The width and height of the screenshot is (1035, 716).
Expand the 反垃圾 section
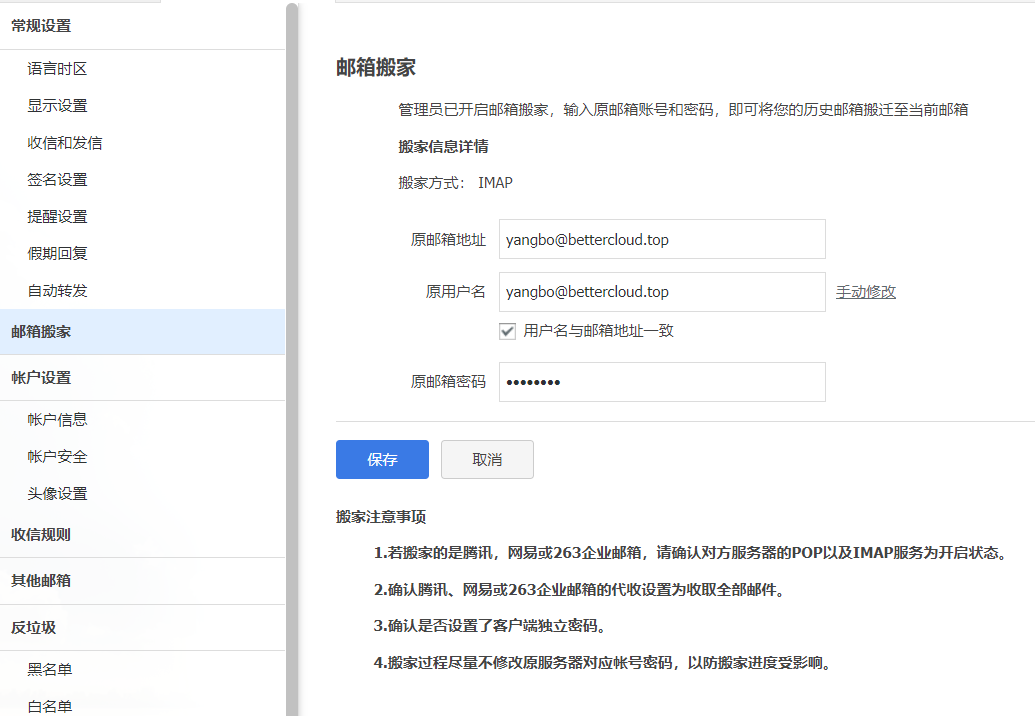(x=33, y=627)
